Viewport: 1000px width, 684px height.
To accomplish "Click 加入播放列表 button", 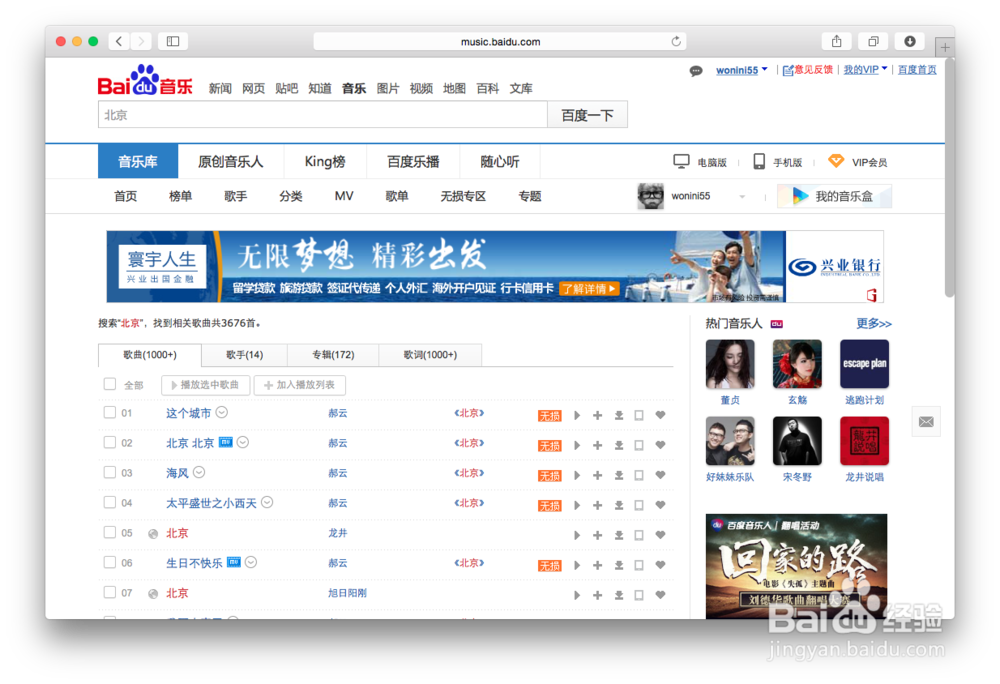I will click(300, 385).
